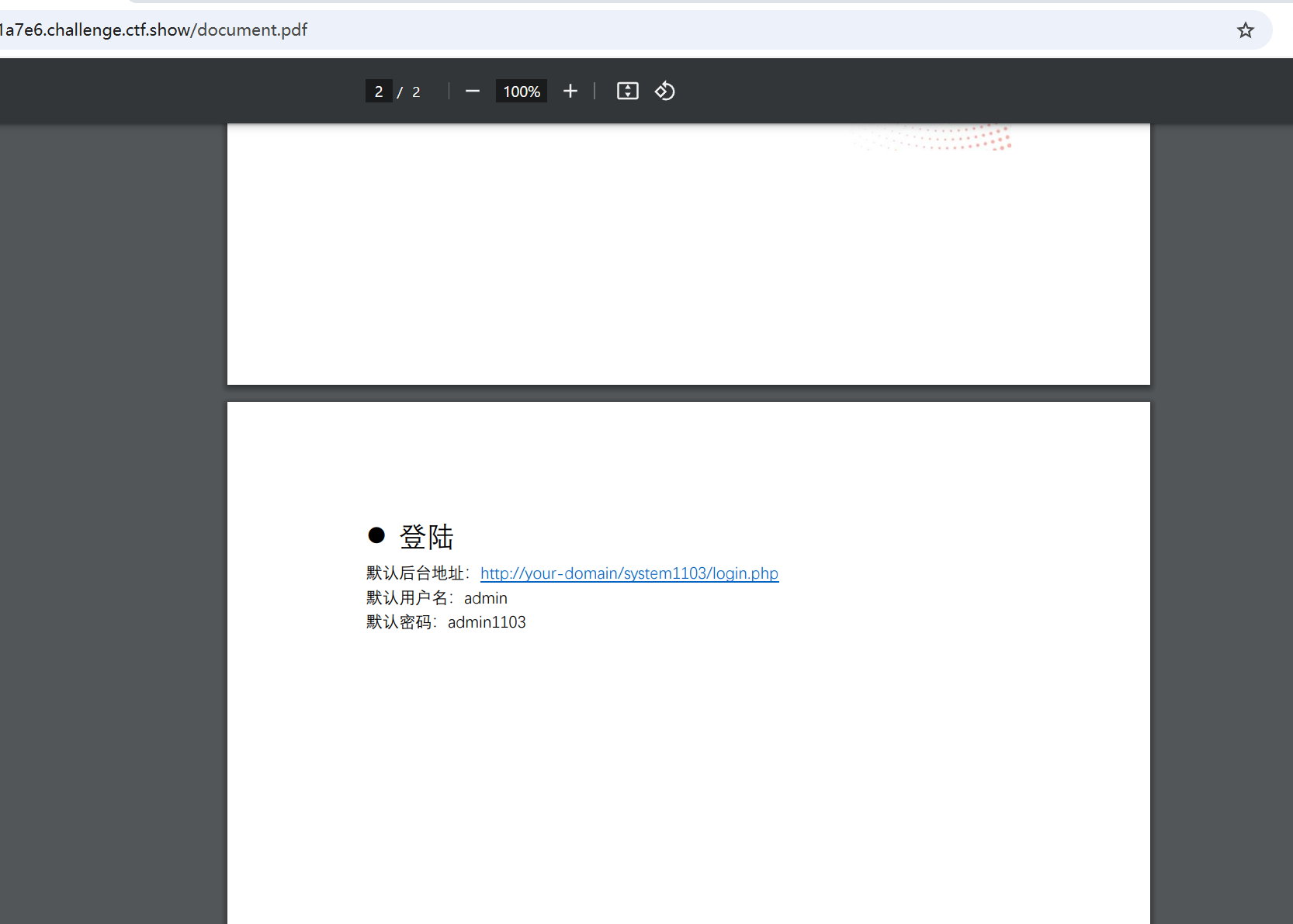
Task: Click the gray gap between the two pages
Action: click(688, 393)
